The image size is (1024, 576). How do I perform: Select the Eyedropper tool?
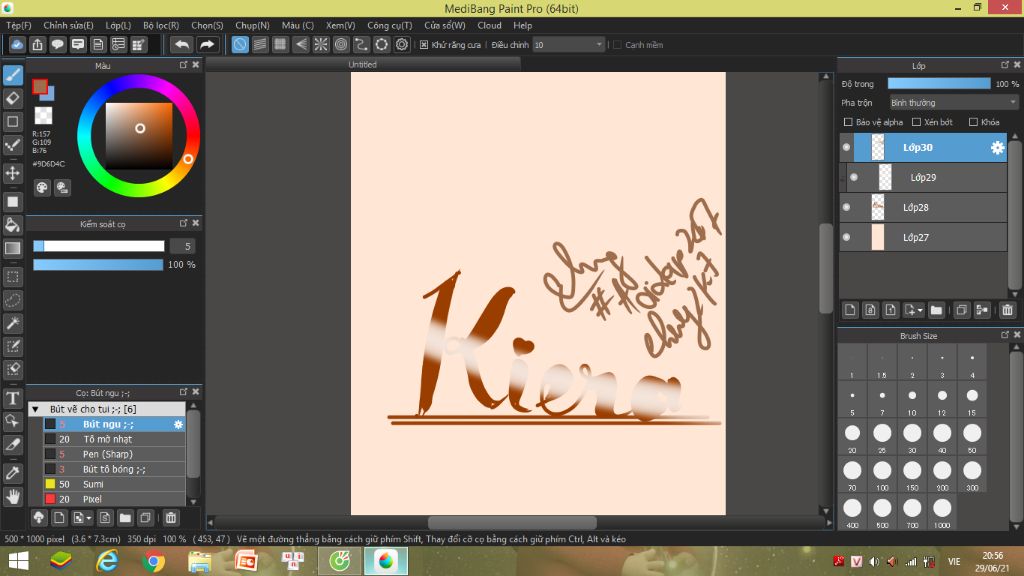click(x=13, y=473)
